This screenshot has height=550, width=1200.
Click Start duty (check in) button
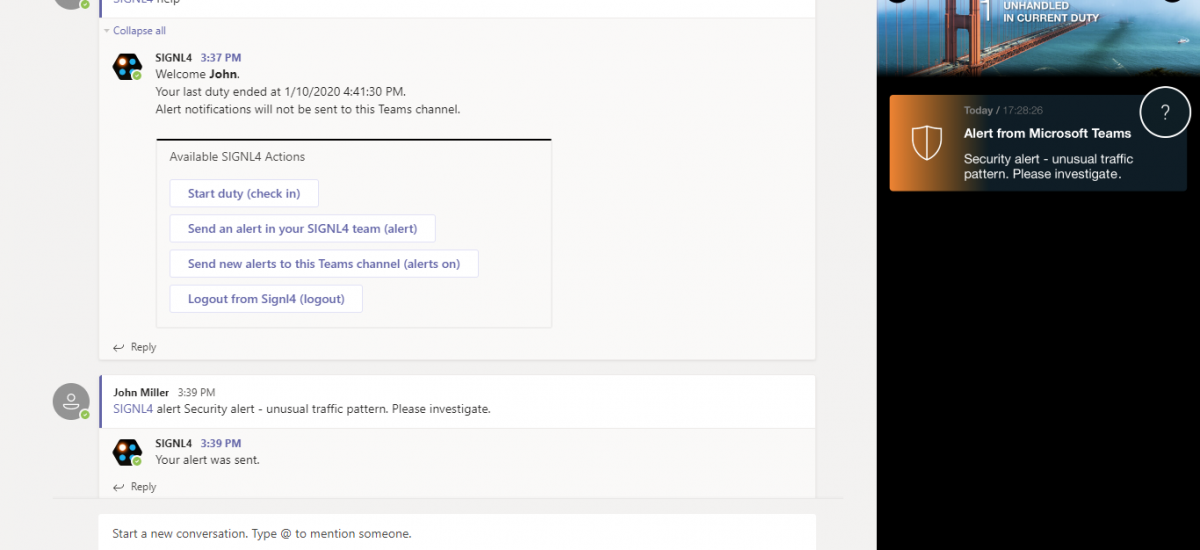tap(244, 194)
